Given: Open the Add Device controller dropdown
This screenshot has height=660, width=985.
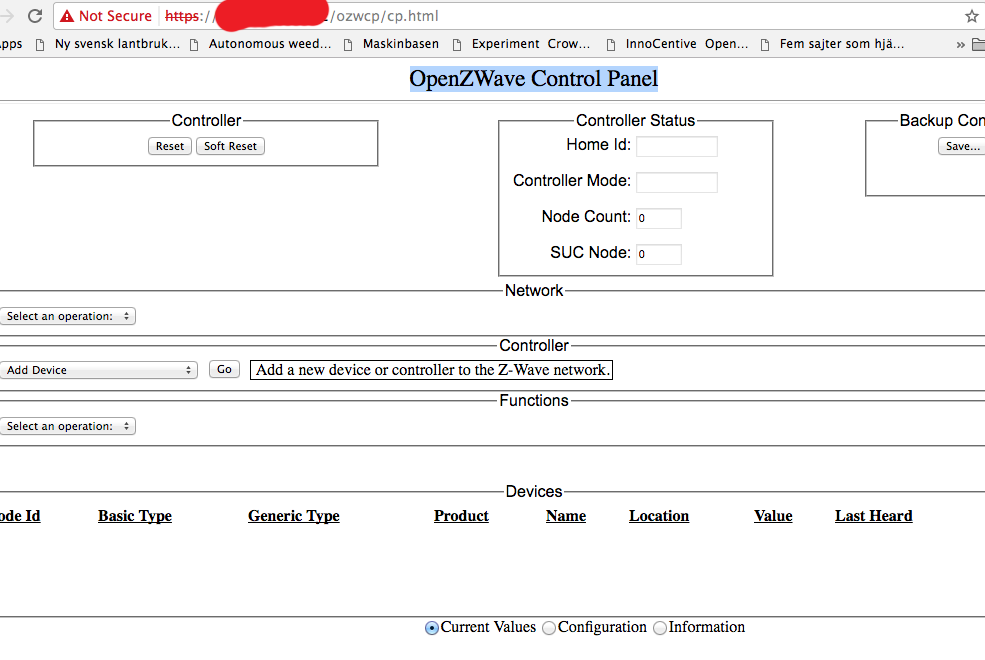Looking at the screenshot, I should click(x=99, y=370).
